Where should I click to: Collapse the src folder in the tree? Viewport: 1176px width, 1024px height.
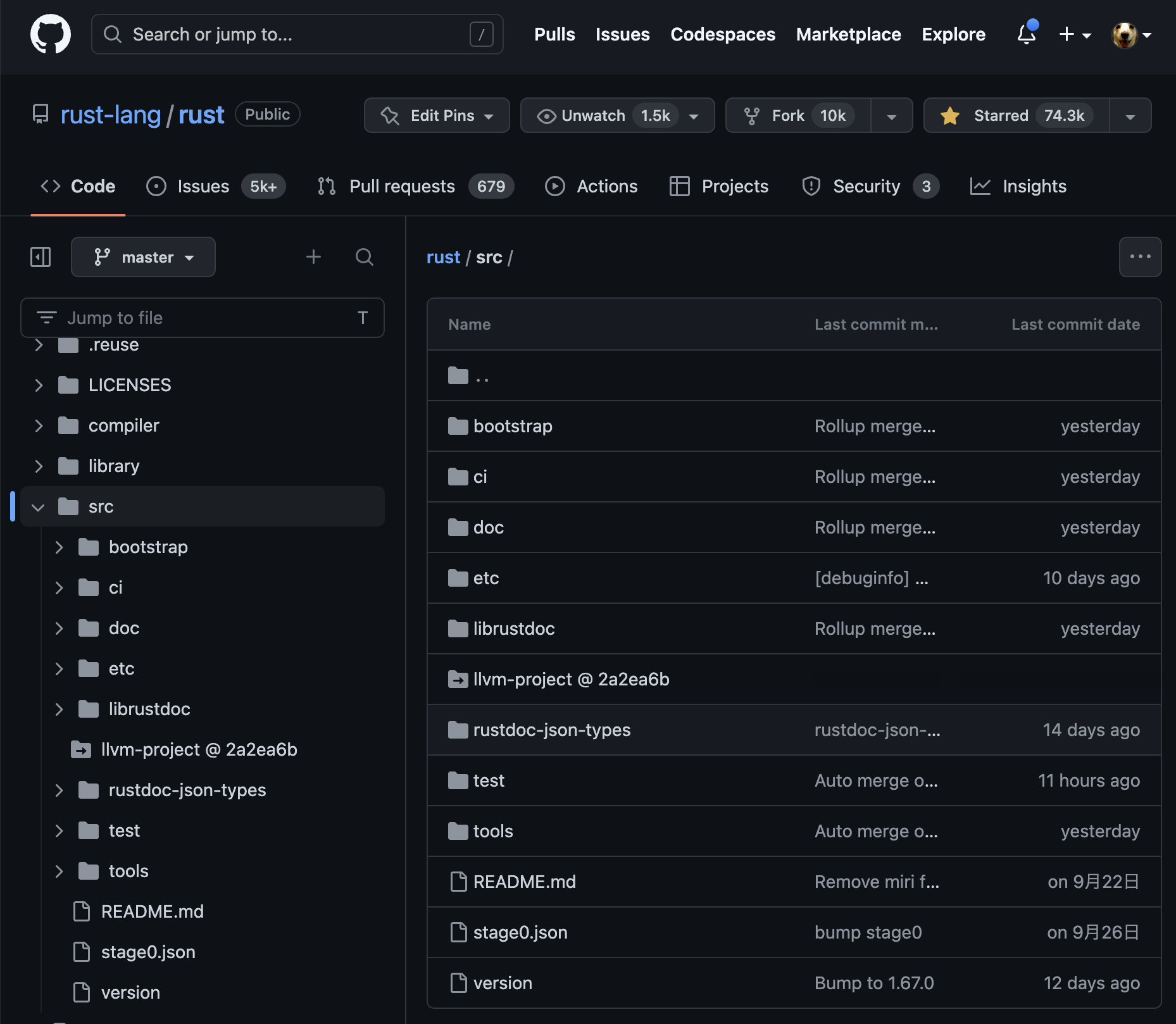click(38, 506)
